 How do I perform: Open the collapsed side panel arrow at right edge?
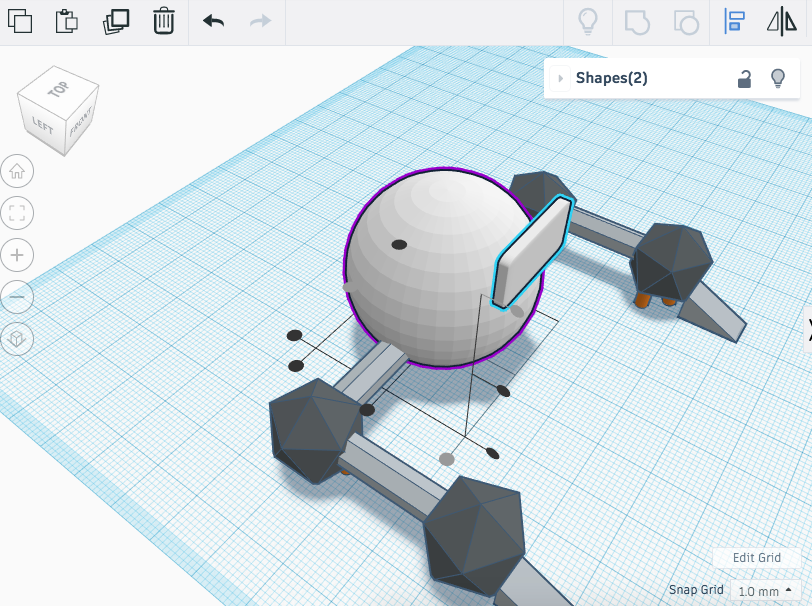[x=808, y=329]
